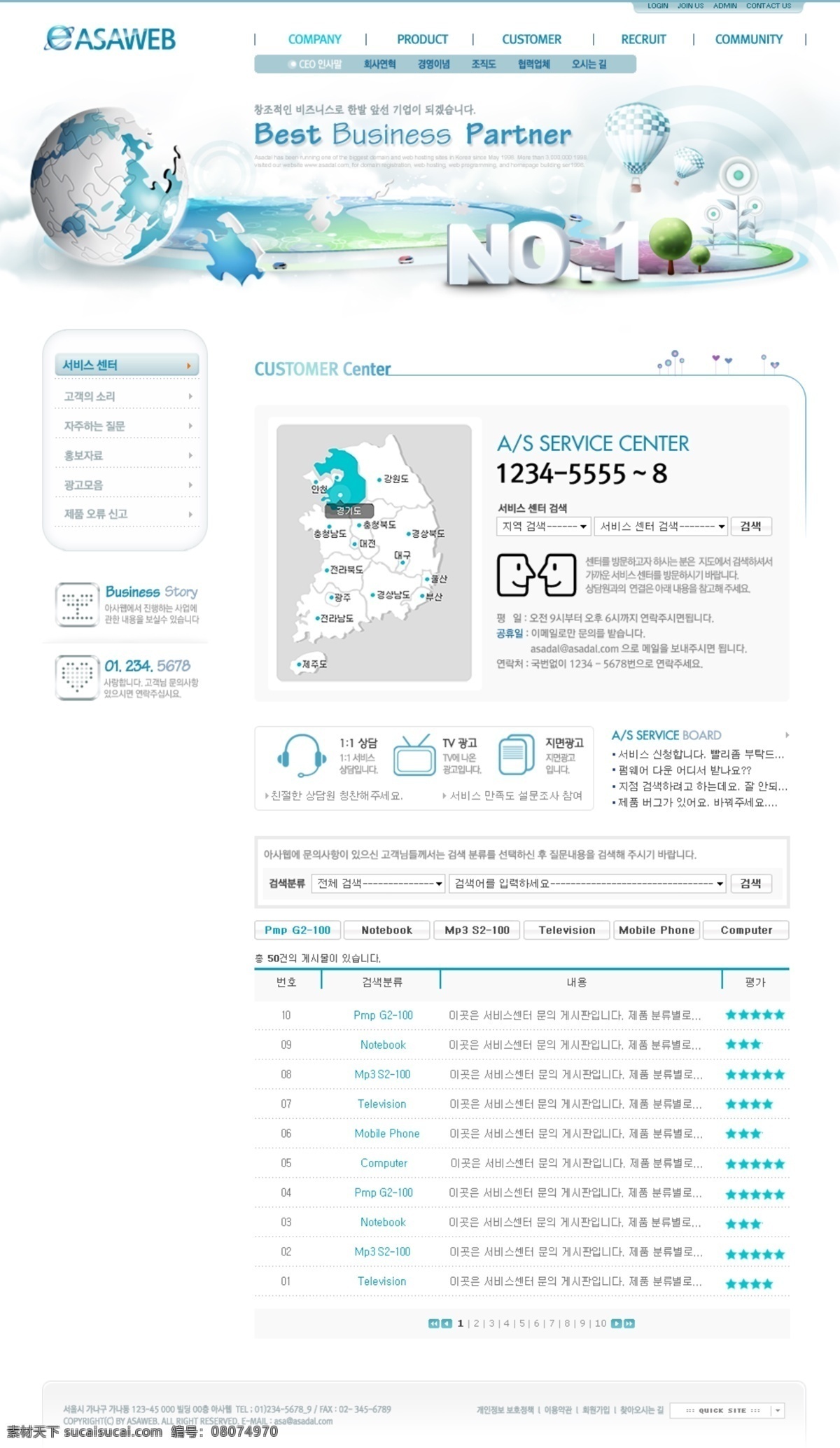840x1448 pixels.
Task: Open the COMMUNITY menu
Action: [x=749, y=39]
